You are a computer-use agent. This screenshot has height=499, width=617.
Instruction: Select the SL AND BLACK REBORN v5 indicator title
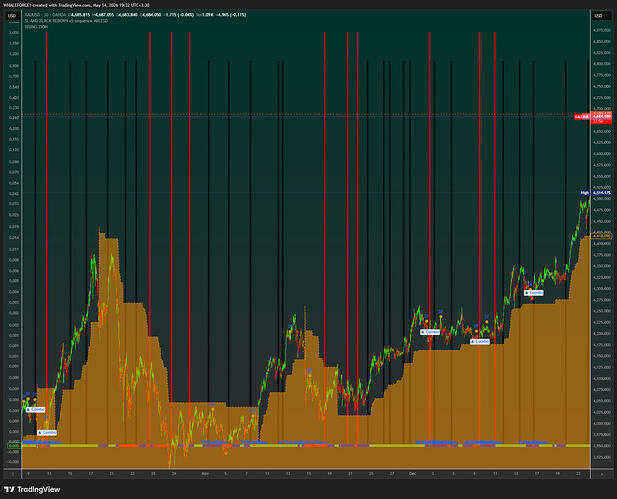66,20
